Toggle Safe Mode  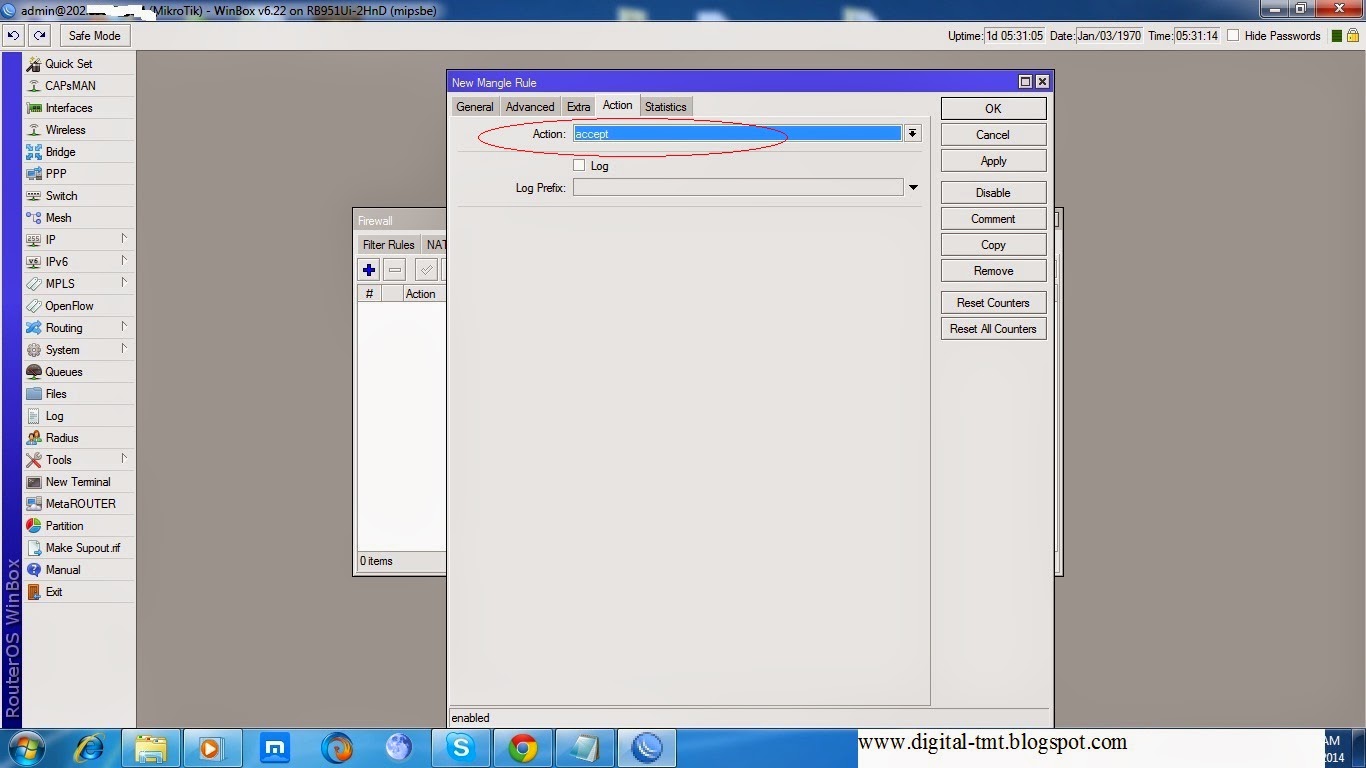(94, 36)
